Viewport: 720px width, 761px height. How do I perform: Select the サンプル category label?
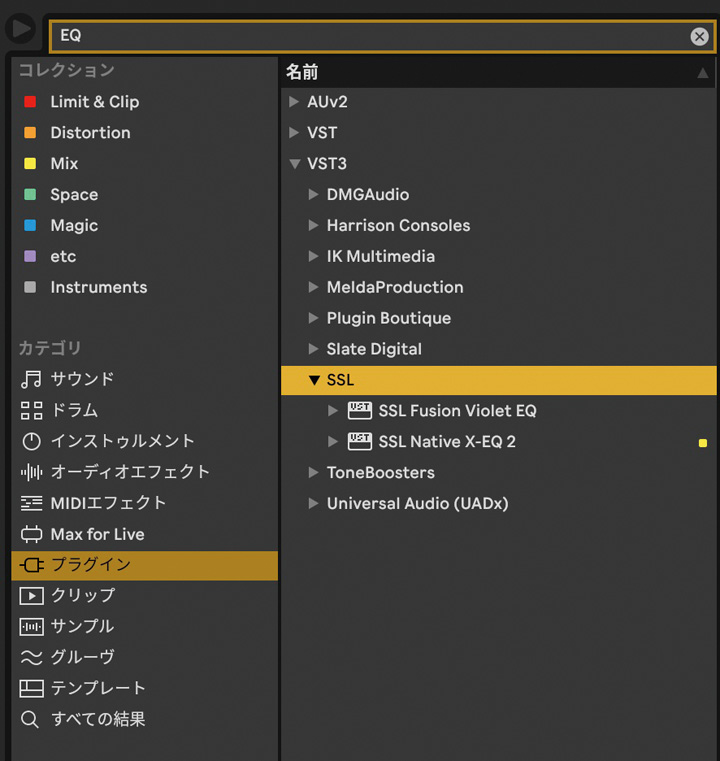coord(82,626)
